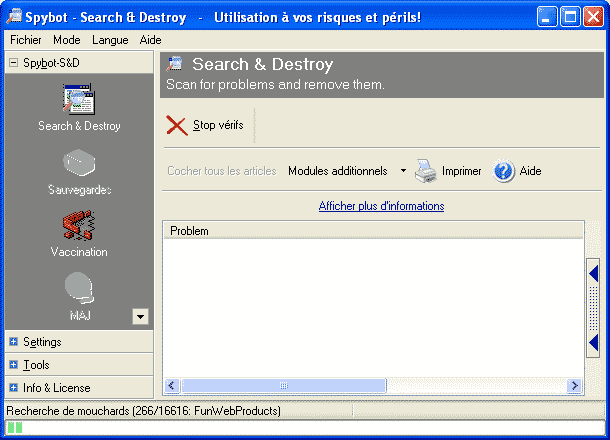Screen dimensions: 610x440
Task: Click 'Scan for problems and remove them.' text
Action: click(x=275, y=84)
